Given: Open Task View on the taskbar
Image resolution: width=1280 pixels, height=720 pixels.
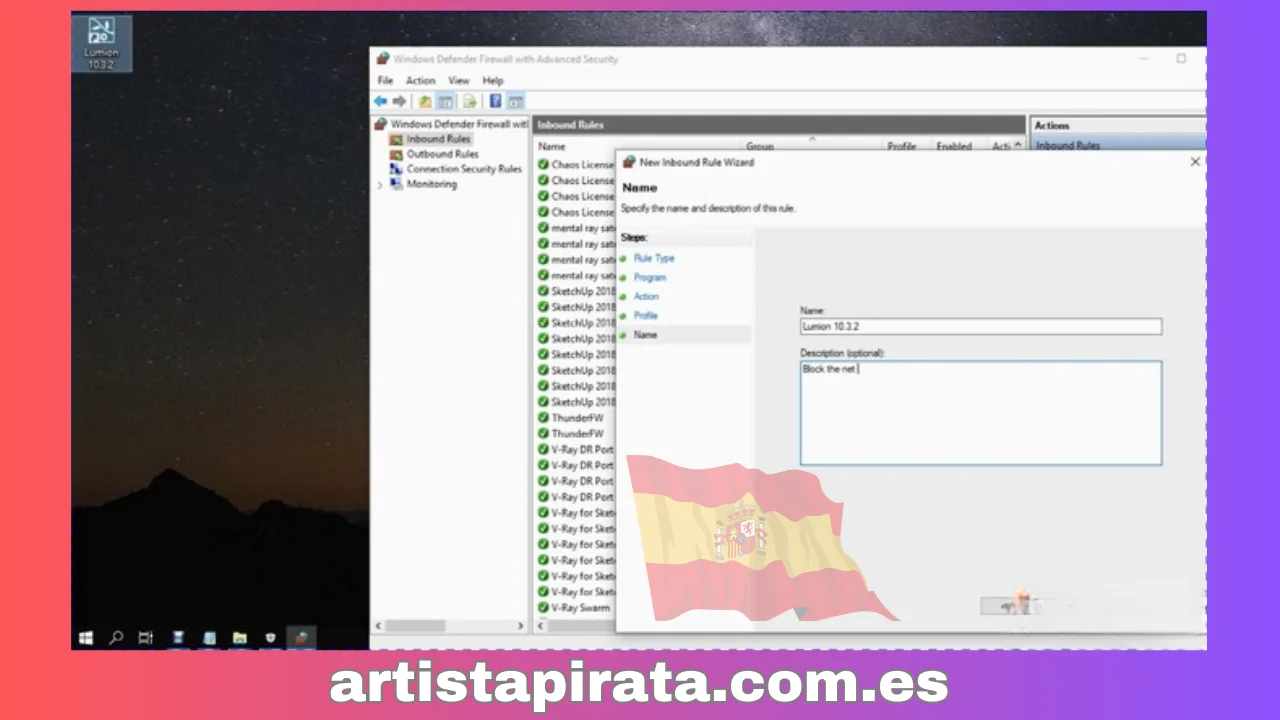Looking at the screenshot, I should [146, 637].
